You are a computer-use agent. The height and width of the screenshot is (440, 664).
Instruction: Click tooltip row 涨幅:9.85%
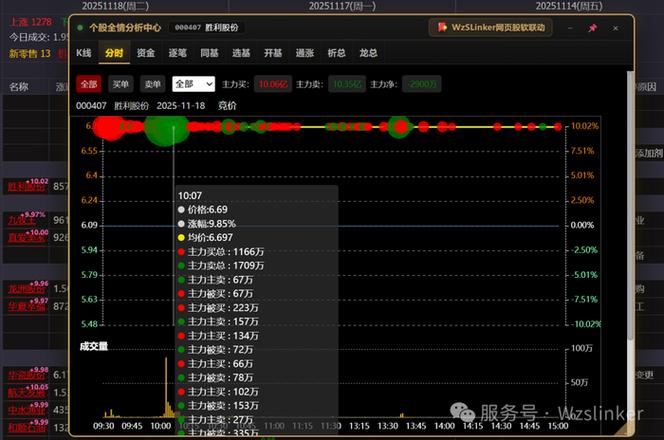tap(207, 224)
